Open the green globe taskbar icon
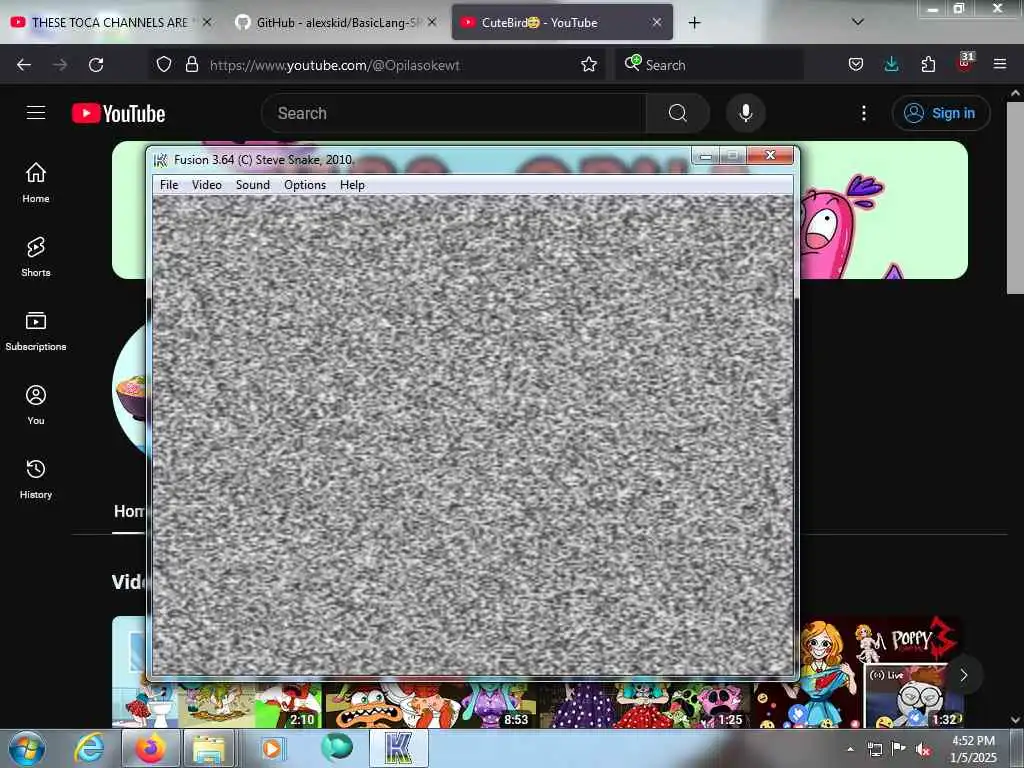Image resolution: width=1024 pixels, height=768 pixels. click(336, 748)
